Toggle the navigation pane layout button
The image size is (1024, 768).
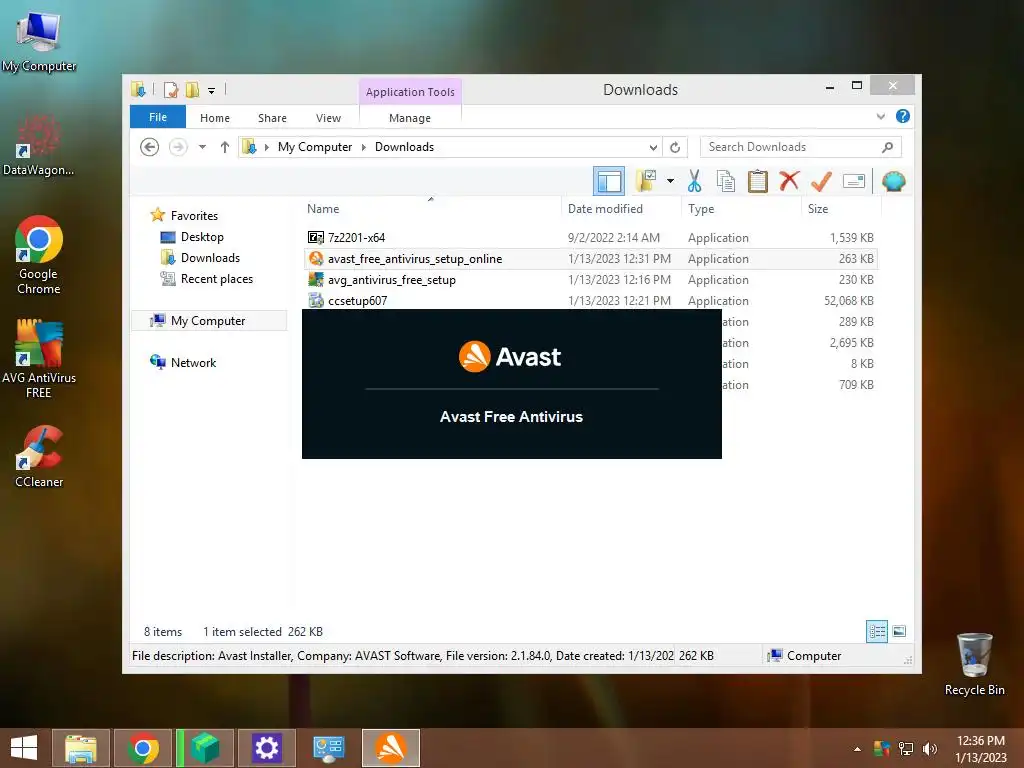coord(609,181)
